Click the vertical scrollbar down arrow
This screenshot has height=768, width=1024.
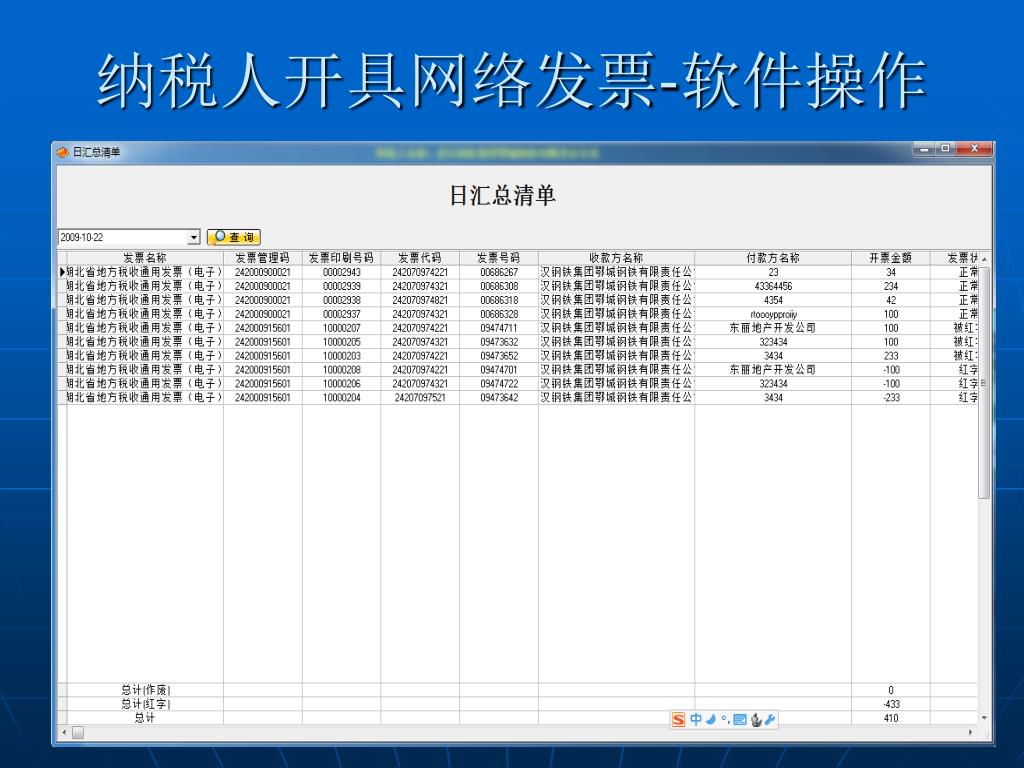(984, 718)
